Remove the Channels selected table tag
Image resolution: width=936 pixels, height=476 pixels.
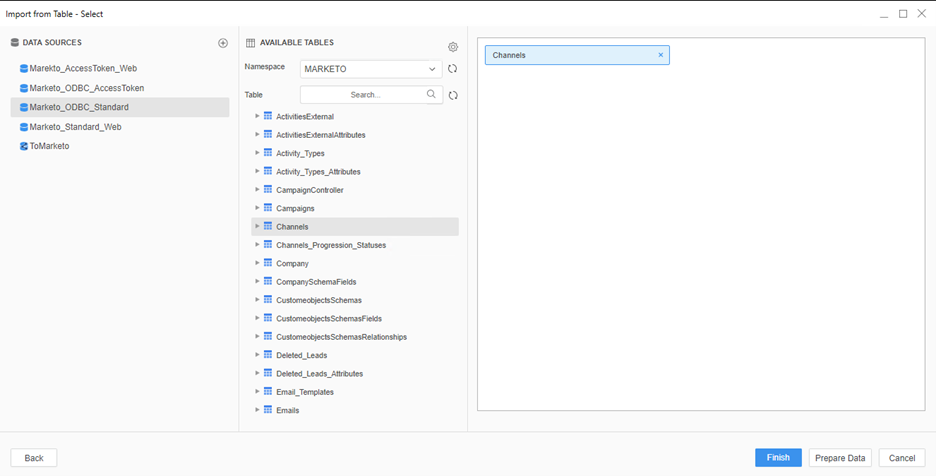tap(660, 55)
